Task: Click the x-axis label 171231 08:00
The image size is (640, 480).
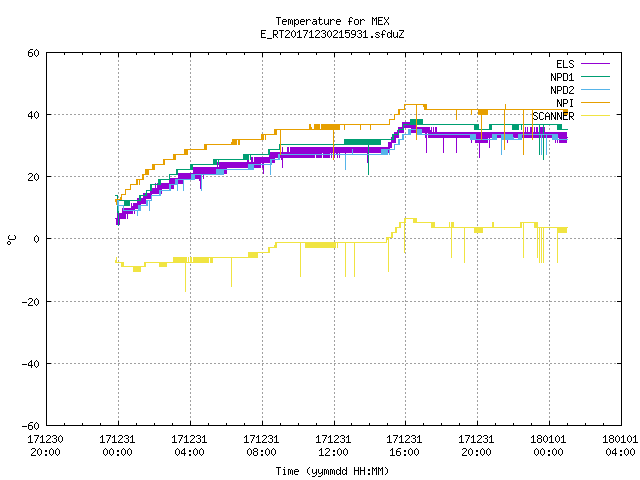Action: point(261,446)
